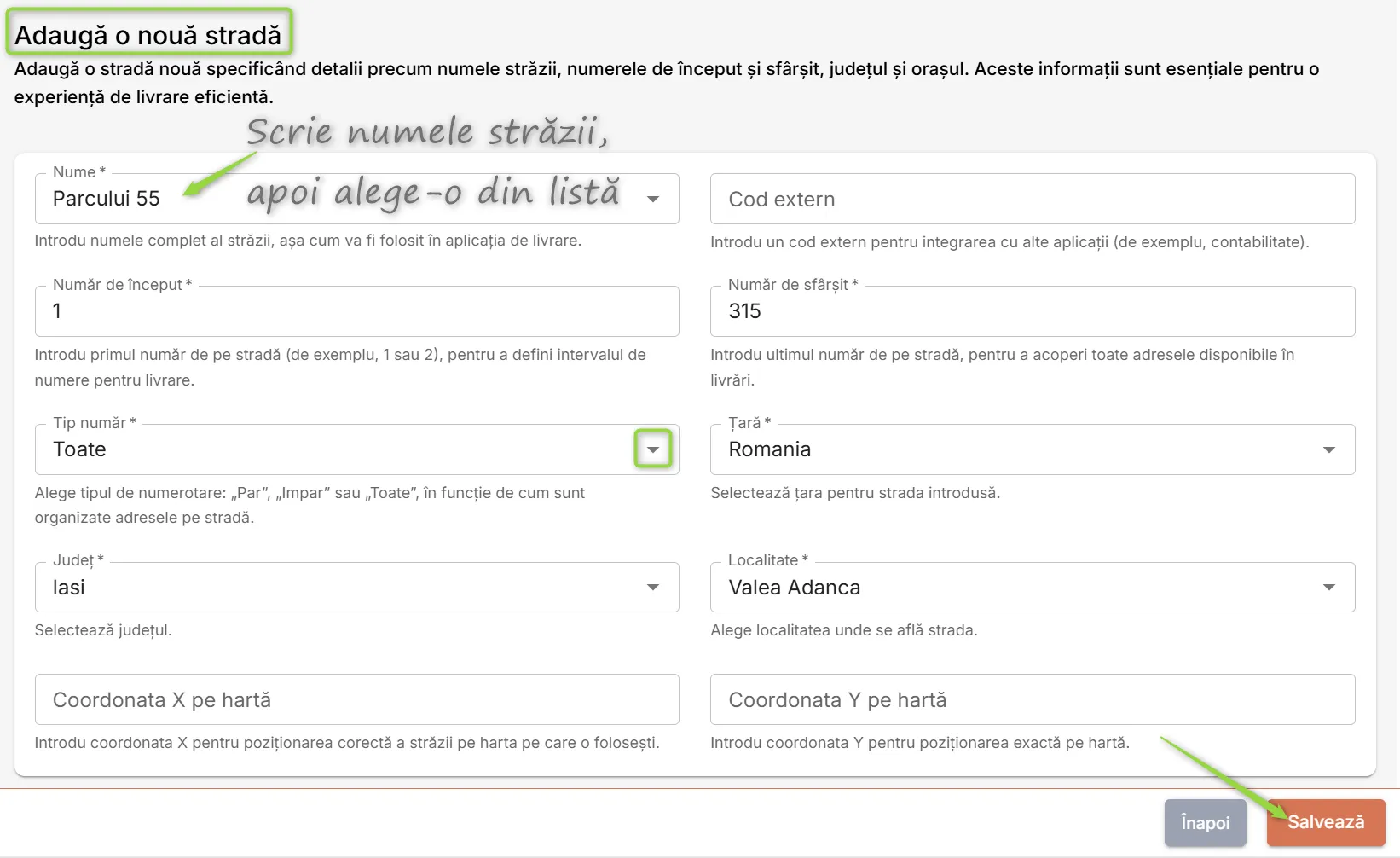Open the Nume street name dropdown arrow
The image size is (1400, 858).
coord(653,199)
